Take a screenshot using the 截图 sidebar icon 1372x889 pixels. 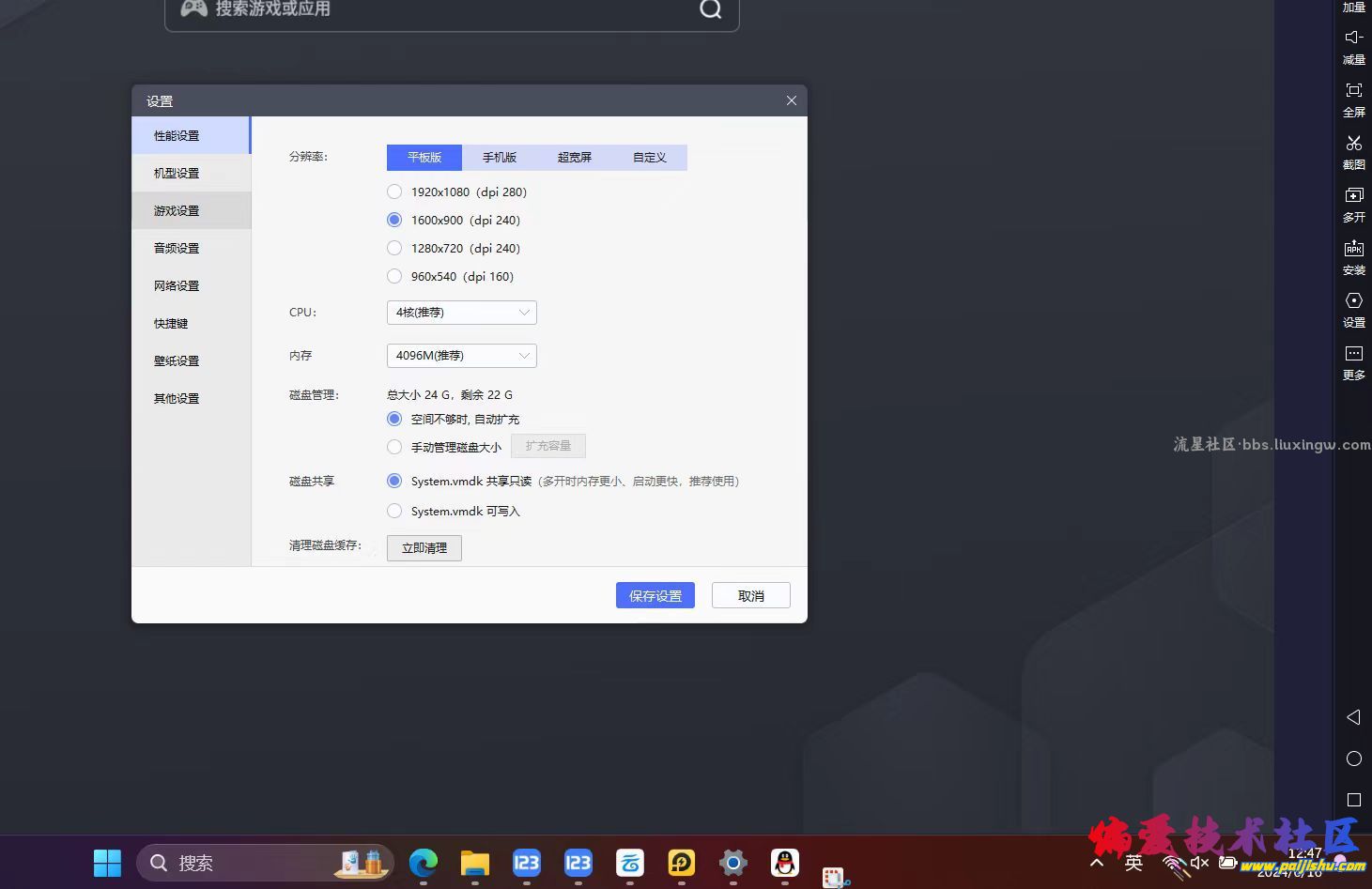tap(1353, 152)
